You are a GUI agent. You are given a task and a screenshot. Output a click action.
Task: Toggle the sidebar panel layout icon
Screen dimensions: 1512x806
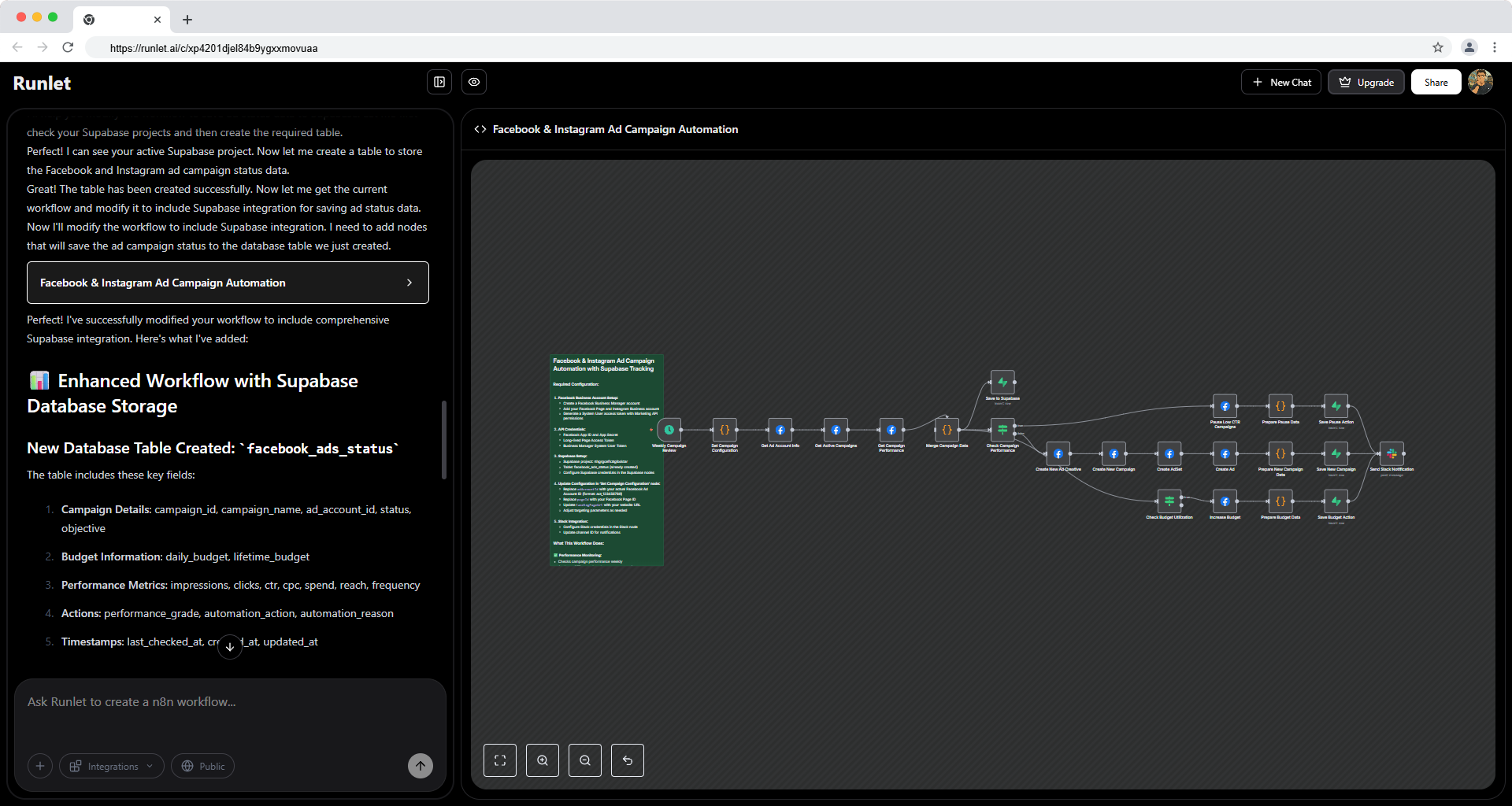(439, 82)
